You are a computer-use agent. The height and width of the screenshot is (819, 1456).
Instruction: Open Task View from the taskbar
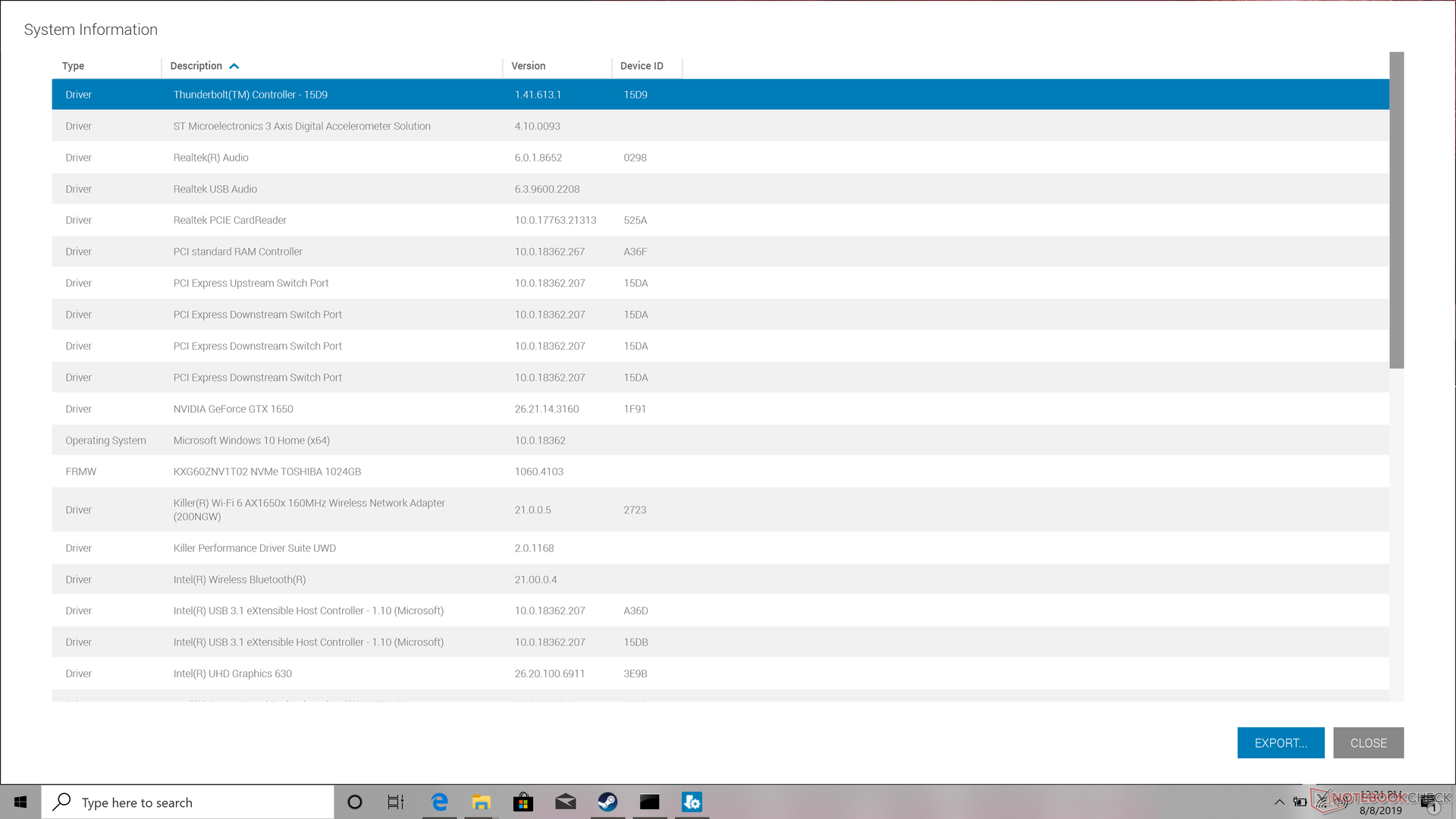tap(396, 802)
